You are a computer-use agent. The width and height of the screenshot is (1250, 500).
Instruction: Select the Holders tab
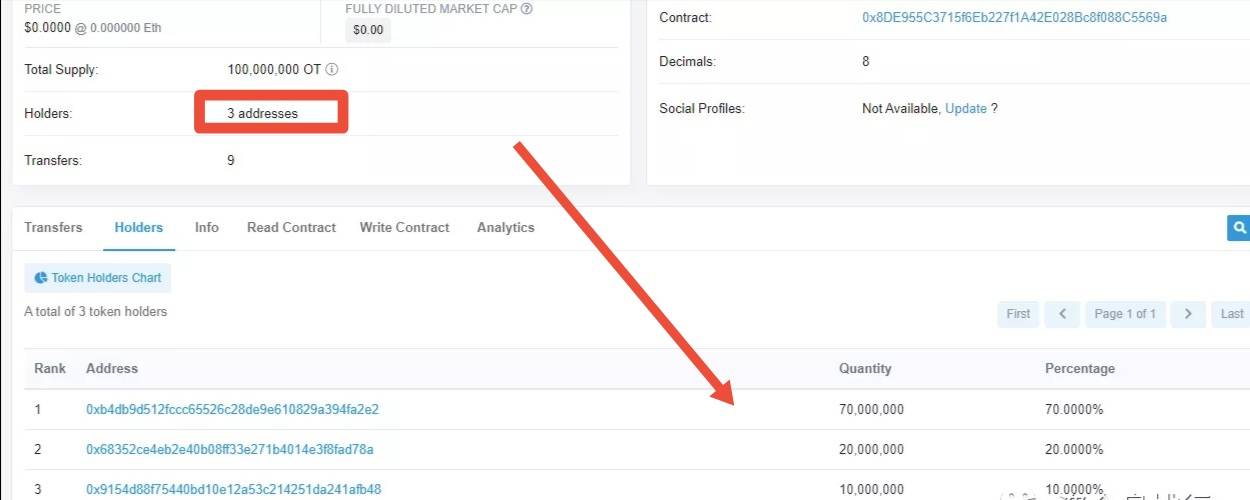pyautogui.click(x=139, y=228)
